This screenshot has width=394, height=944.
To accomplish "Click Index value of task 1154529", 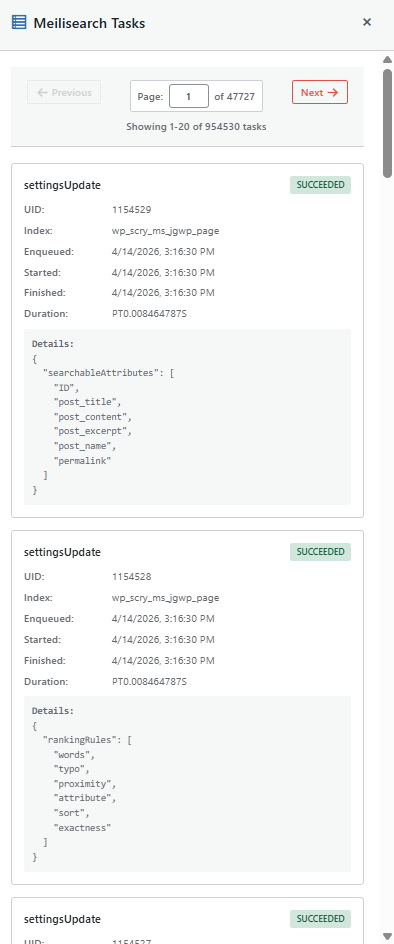I will pyautogui.click(x=165, y=231).
